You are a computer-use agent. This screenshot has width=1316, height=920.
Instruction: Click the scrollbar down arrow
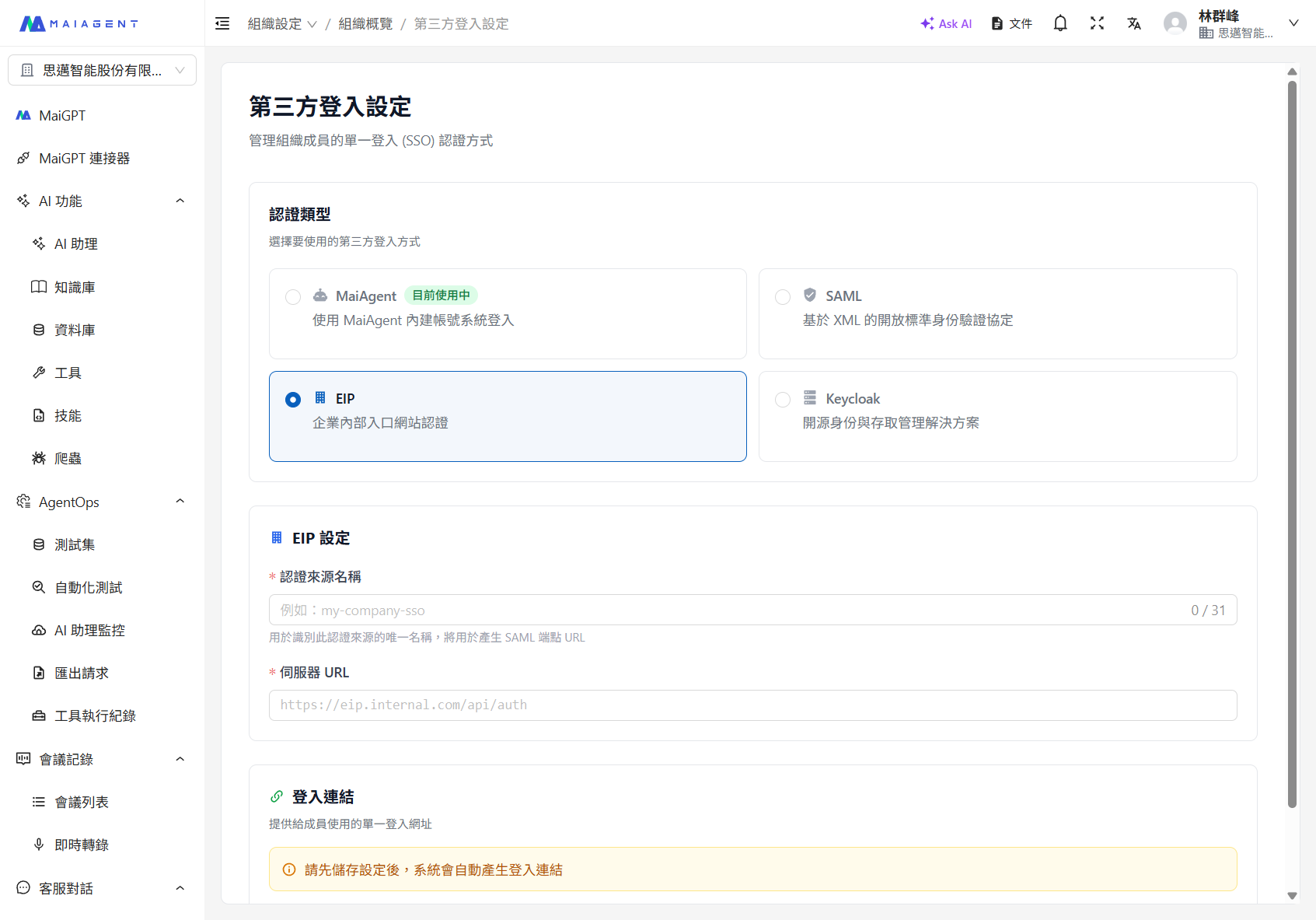[1292, 896]
